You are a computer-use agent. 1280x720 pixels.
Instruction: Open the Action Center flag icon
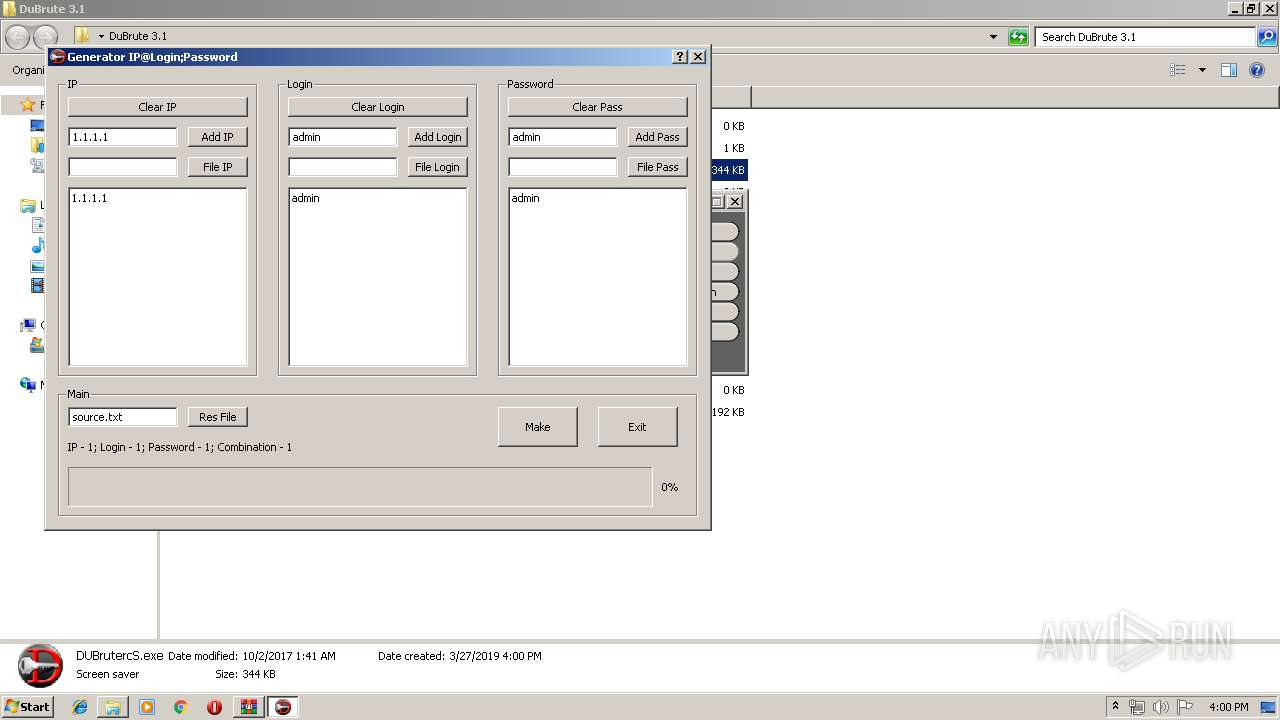tap(1185, 707)
